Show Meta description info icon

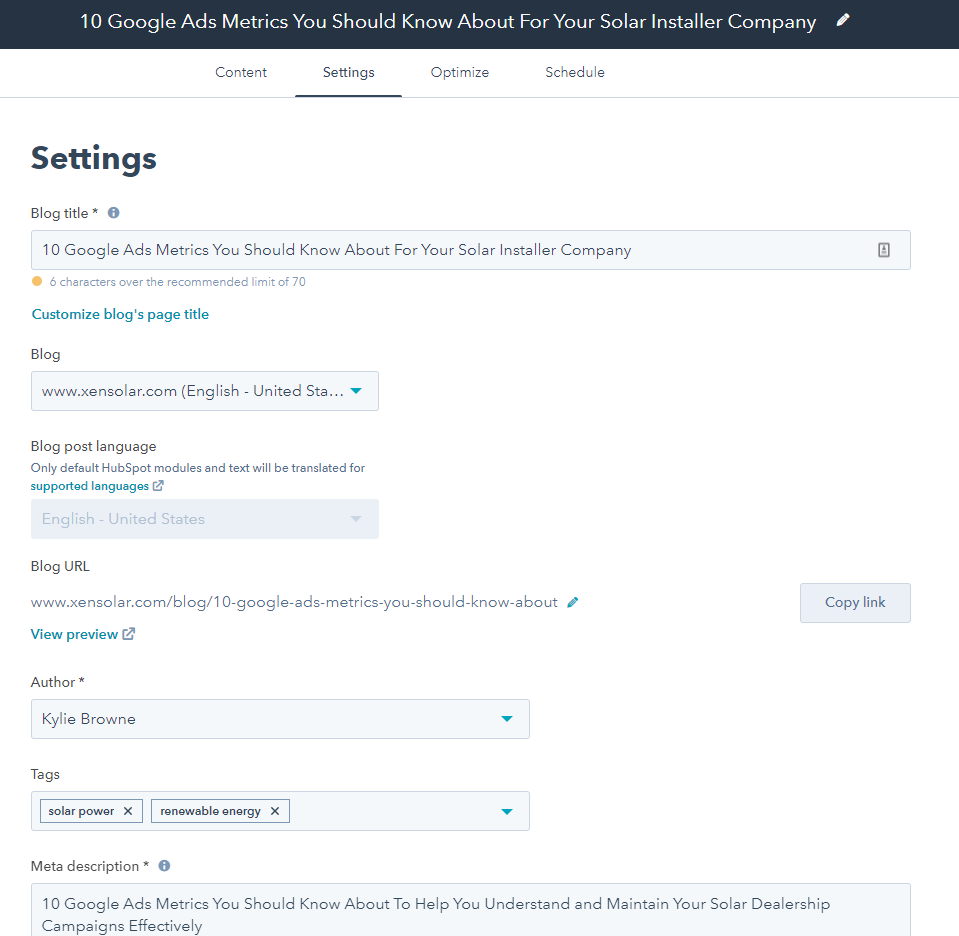(x=165, y=866)
